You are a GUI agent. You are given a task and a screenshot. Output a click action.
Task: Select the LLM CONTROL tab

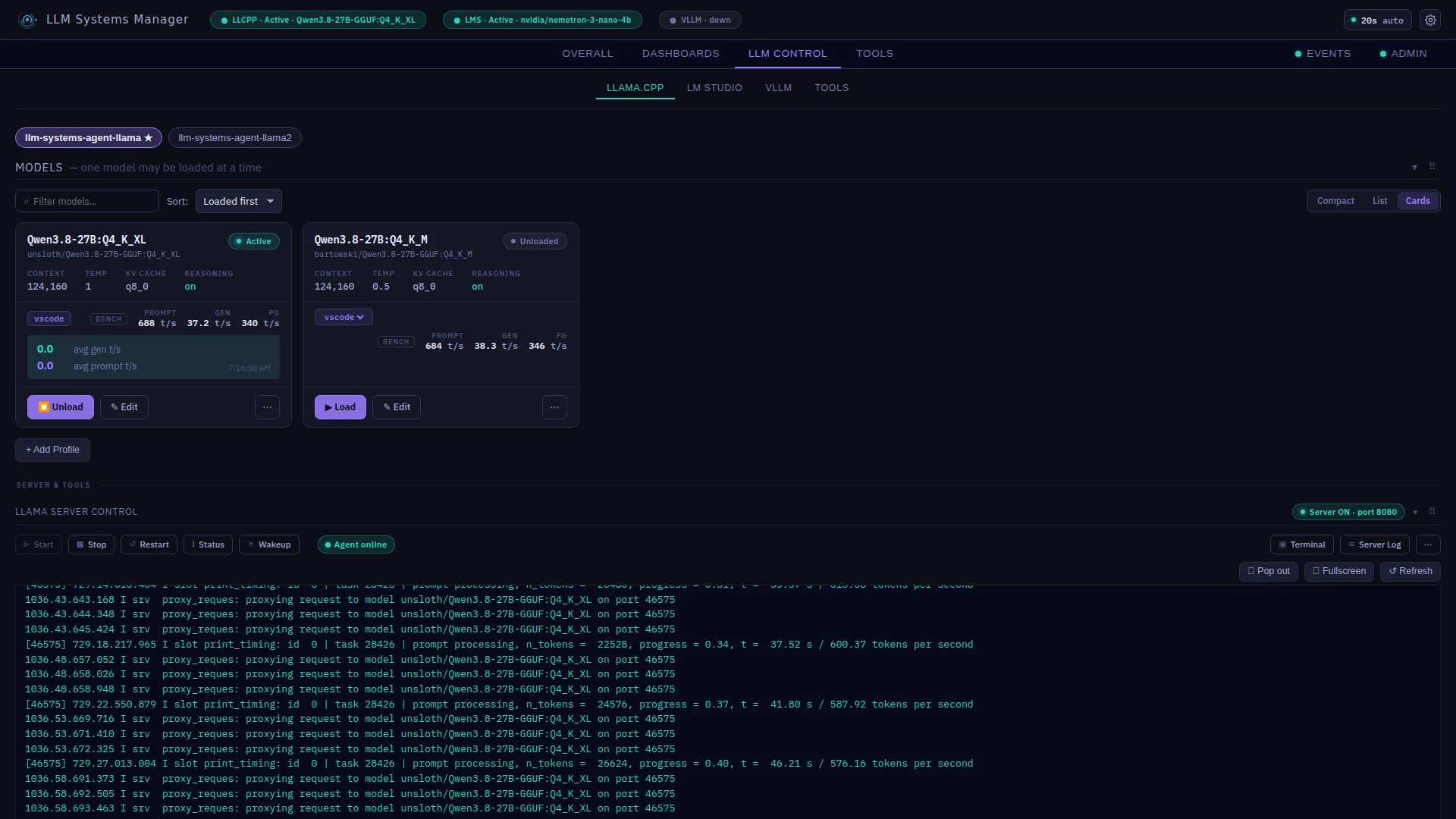(x=787, y=54)
